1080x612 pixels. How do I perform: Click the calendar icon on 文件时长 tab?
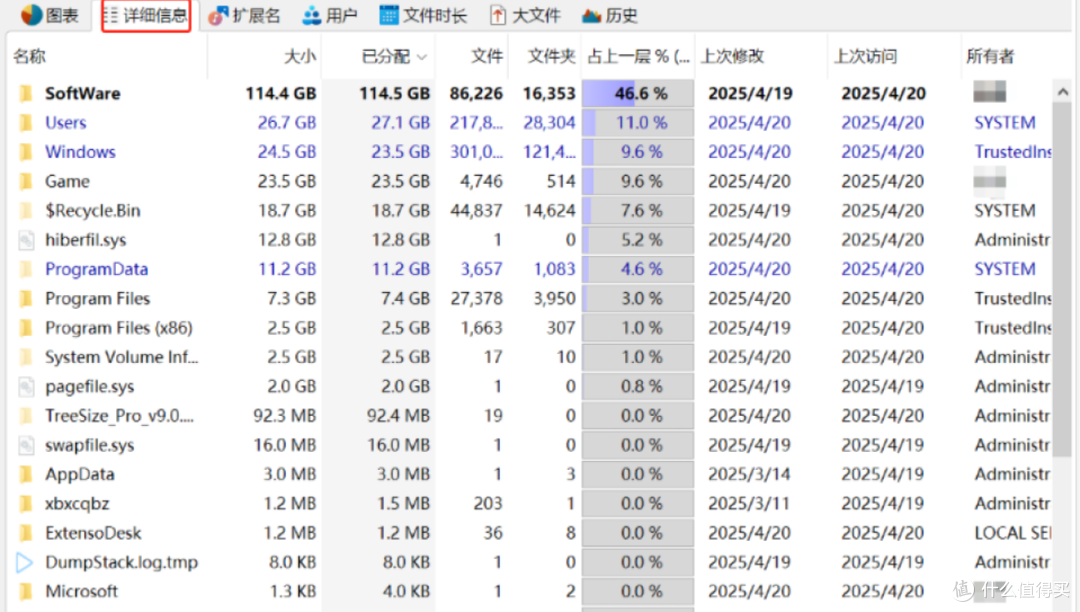click(389, 15)
